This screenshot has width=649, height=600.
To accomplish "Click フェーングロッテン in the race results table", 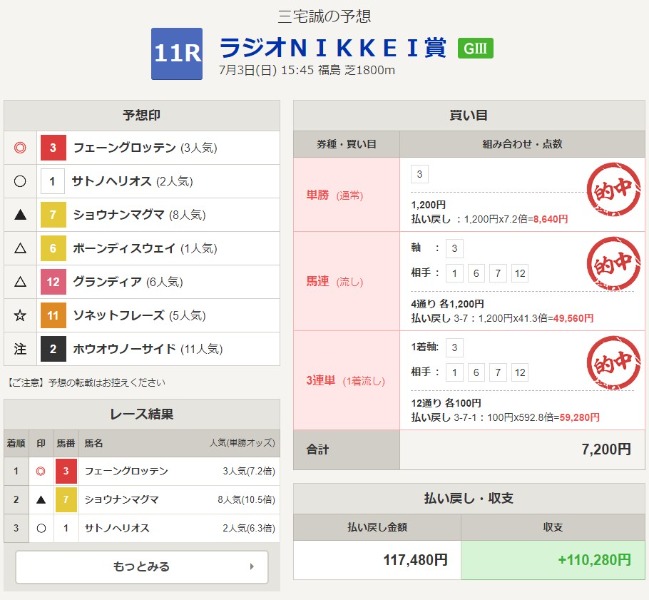I will point(126,471).
